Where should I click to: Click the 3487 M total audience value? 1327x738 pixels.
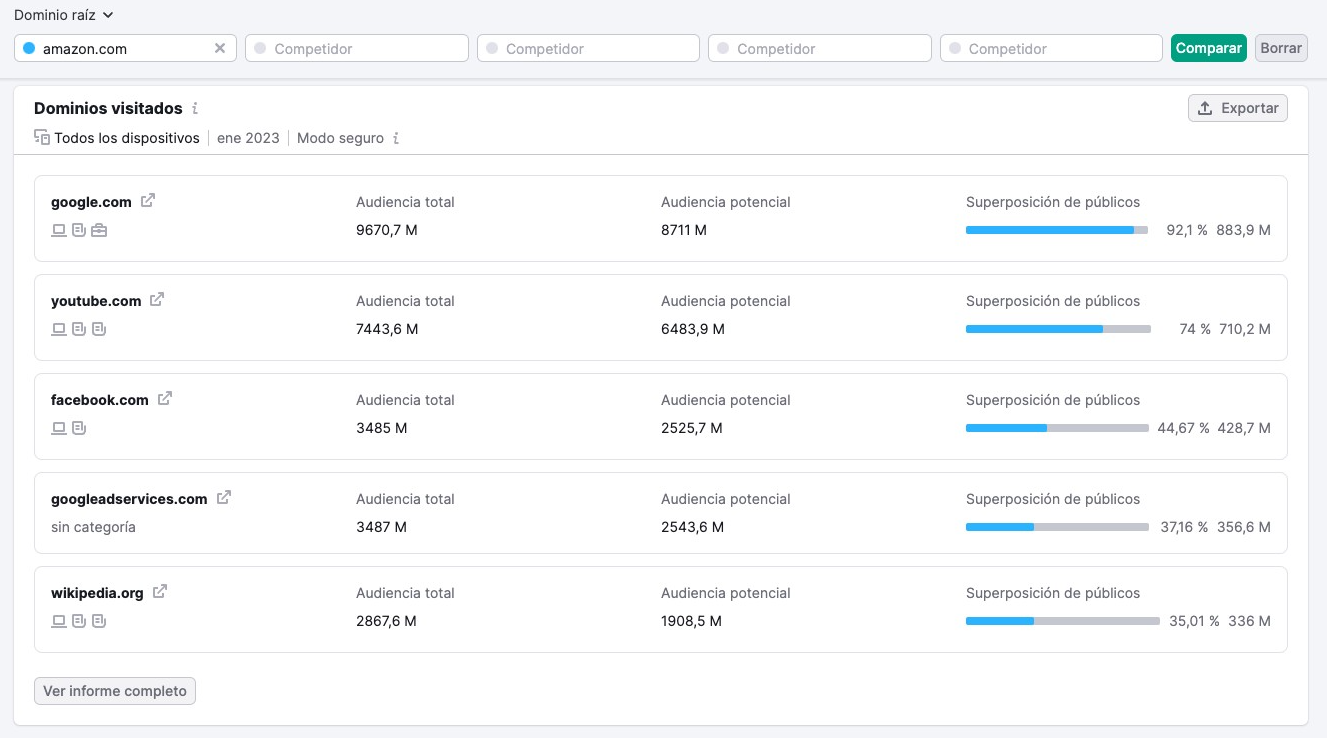[382, 527]
